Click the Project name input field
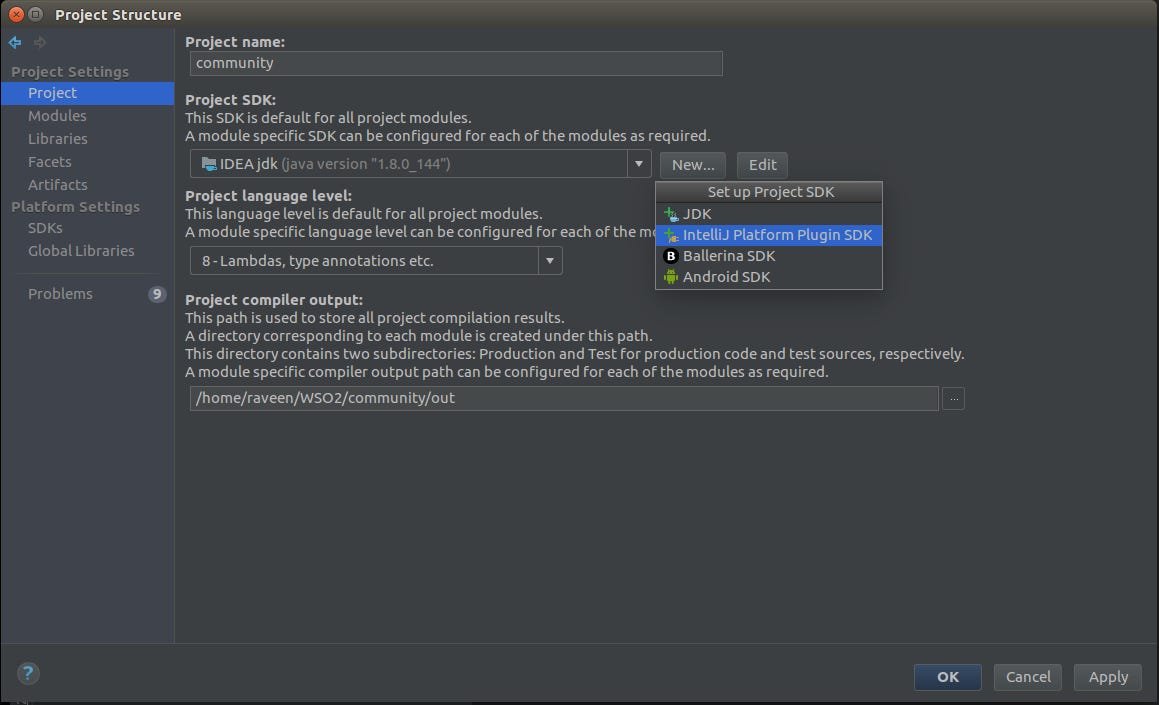Image resolution: width=1159 pixels, height=705 pixels. (x=456, y=64)
